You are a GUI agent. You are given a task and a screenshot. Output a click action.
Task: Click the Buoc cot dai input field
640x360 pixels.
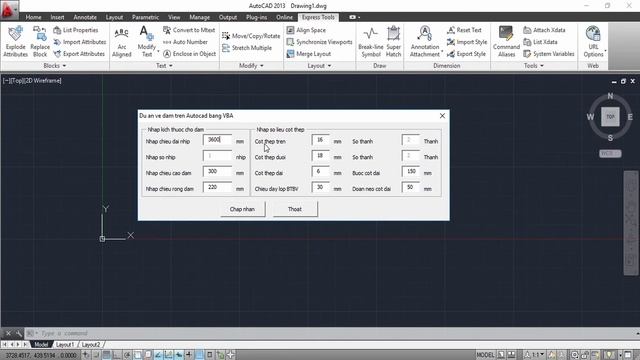click(411, 172)
